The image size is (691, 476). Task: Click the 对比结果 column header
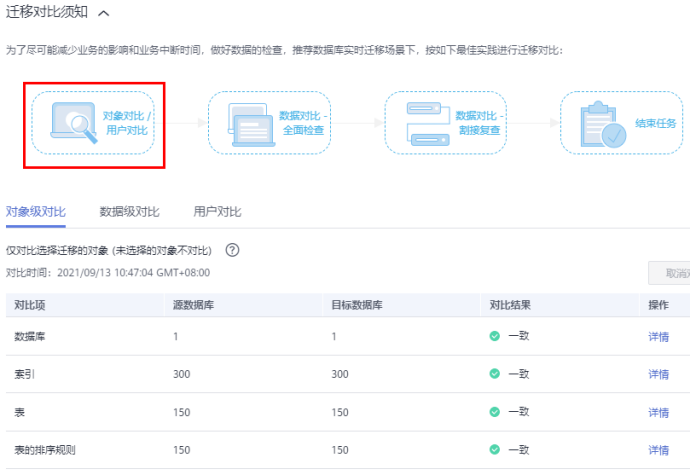[510, 304]
